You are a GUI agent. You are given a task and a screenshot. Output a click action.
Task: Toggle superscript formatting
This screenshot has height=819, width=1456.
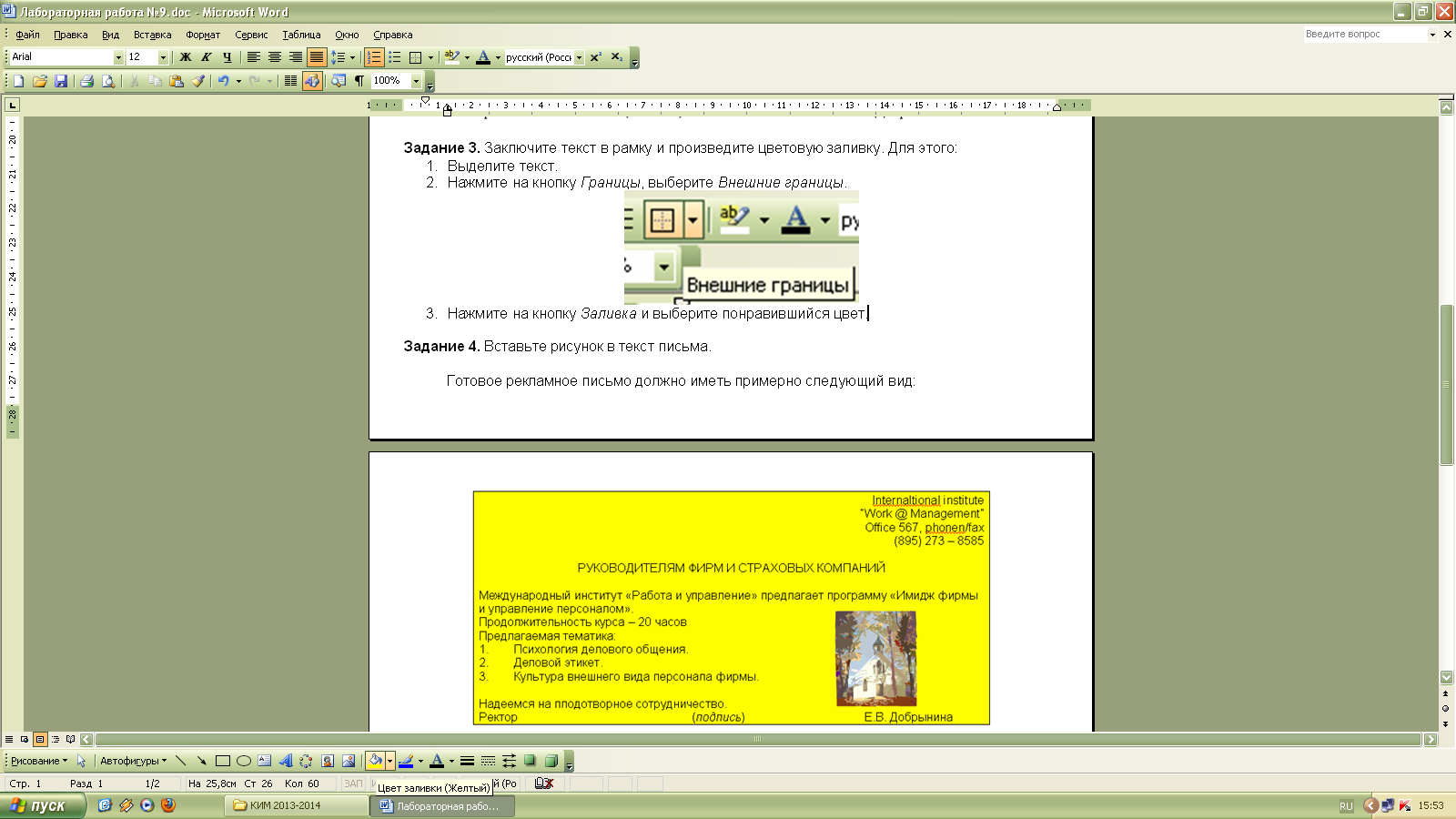pos(596,57)
